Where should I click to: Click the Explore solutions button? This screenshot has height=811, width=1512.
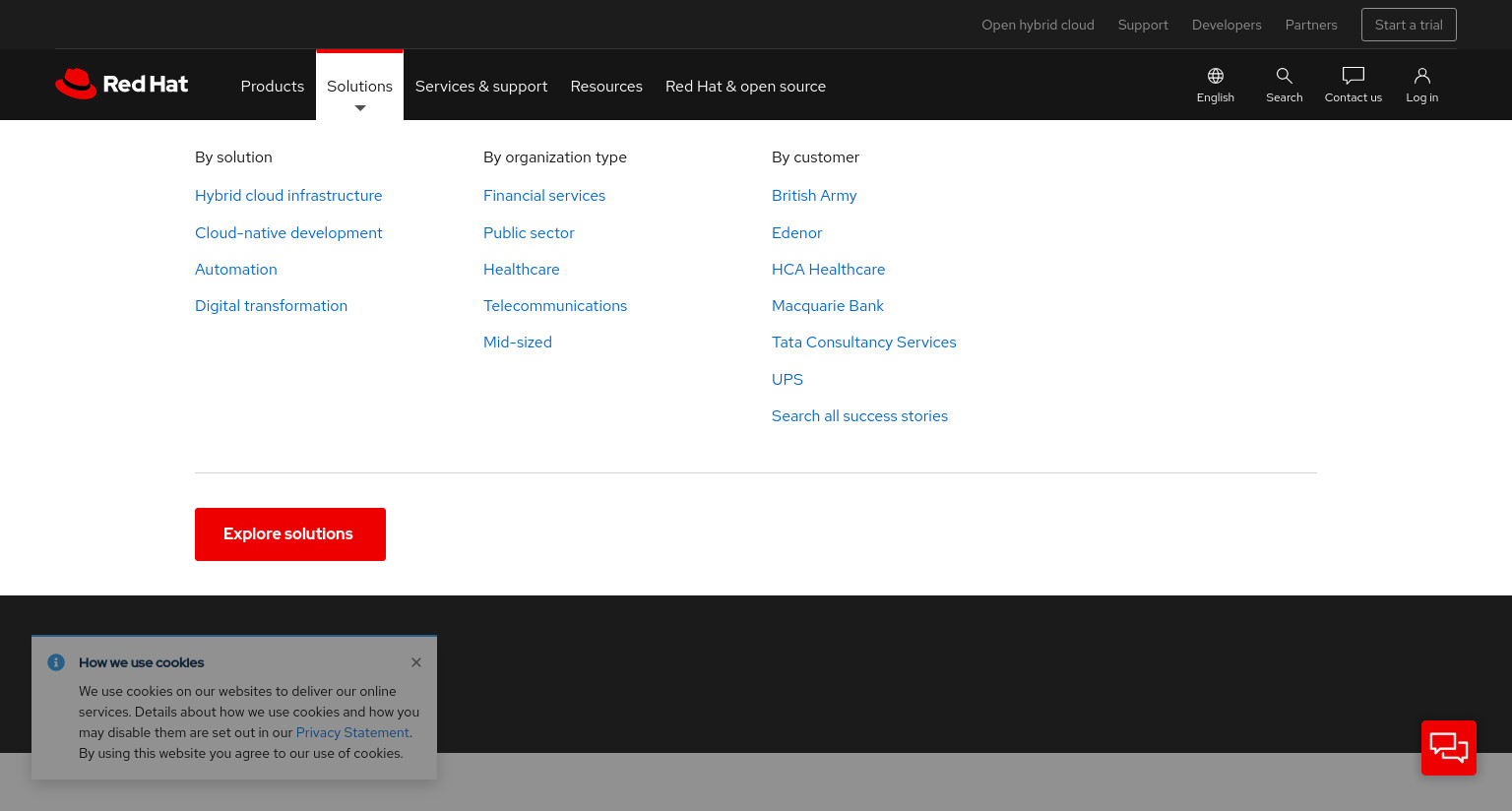click(290, 534)
